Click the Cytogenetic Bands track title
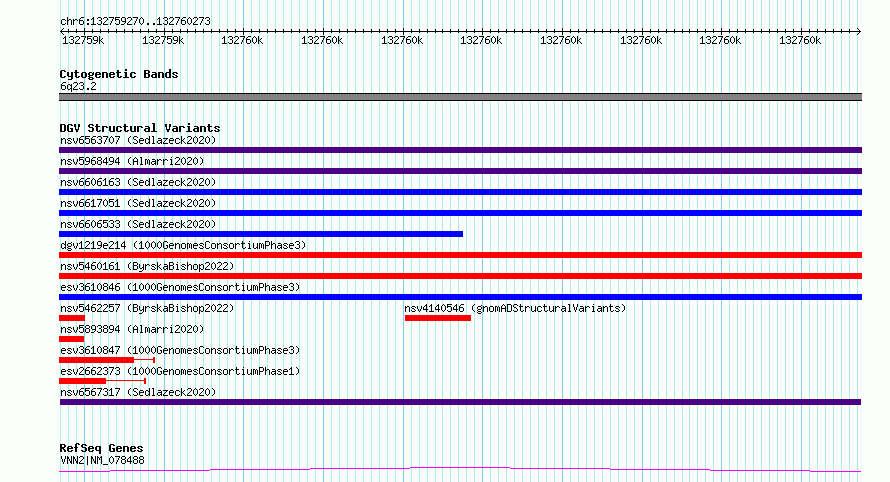 click(119, 74)
